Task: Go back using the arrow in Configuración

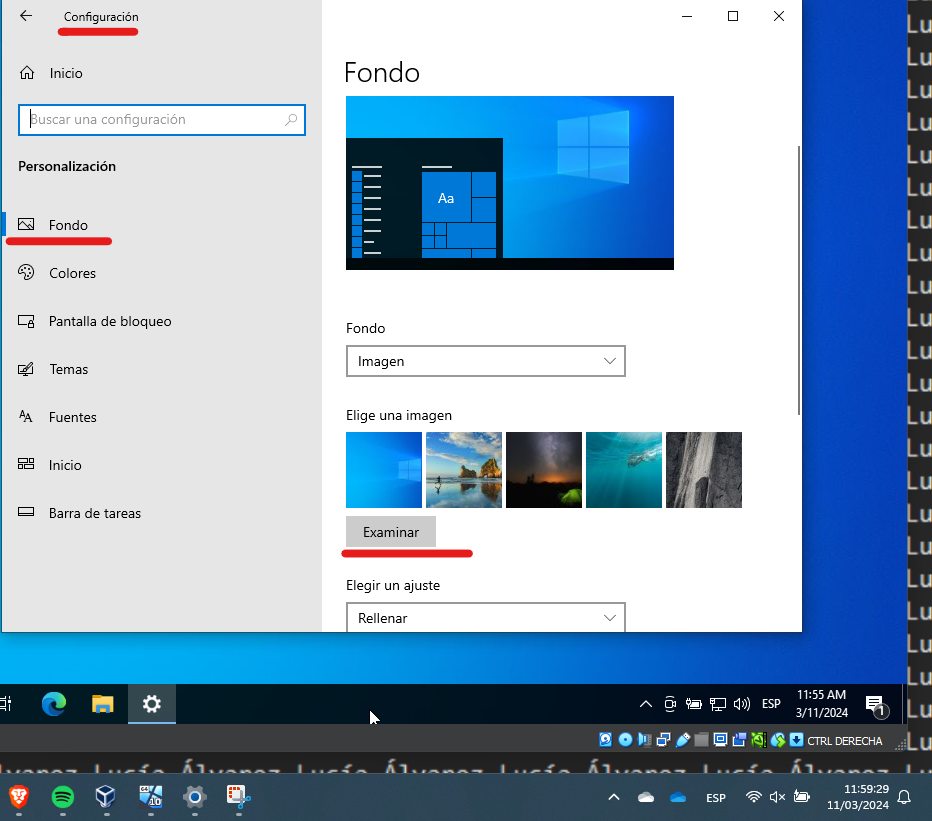Action: pos(27,16)
